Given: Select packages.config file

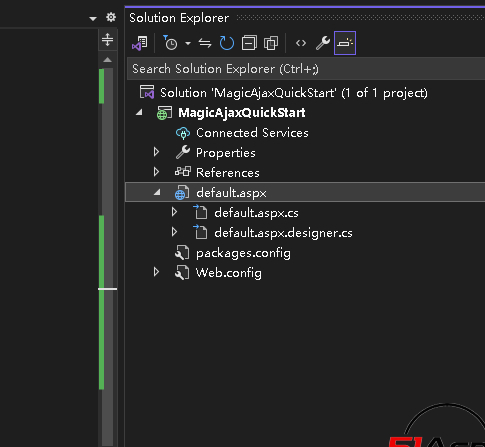Looking at the screenshot, I should pos(243,253).
